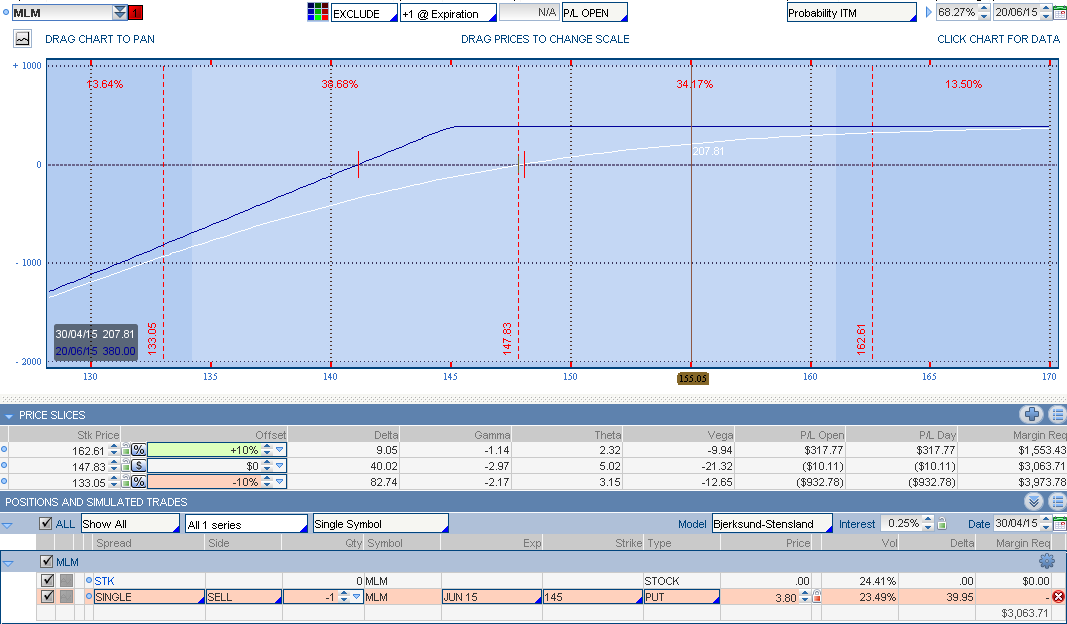Toggle lock on the 162.61 price slice

(125, 449)
